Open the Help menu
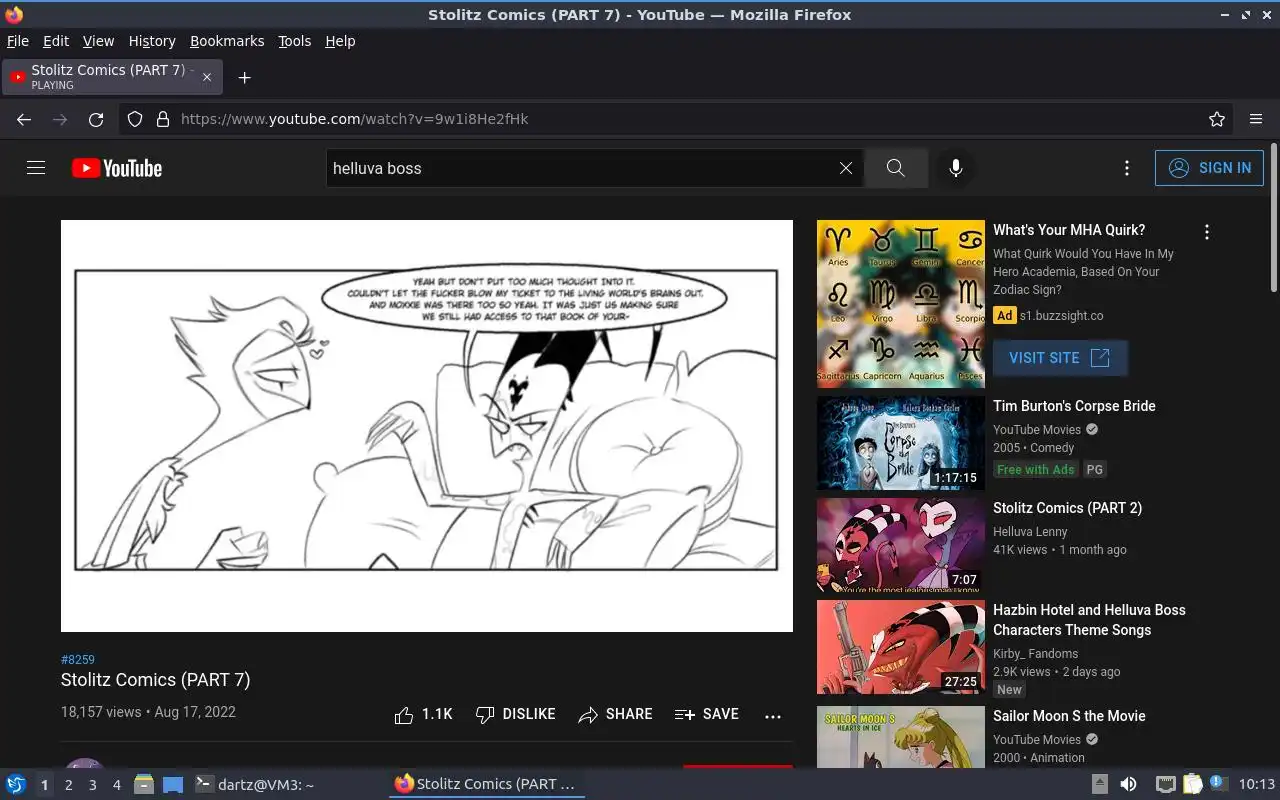 coord(340,41)
